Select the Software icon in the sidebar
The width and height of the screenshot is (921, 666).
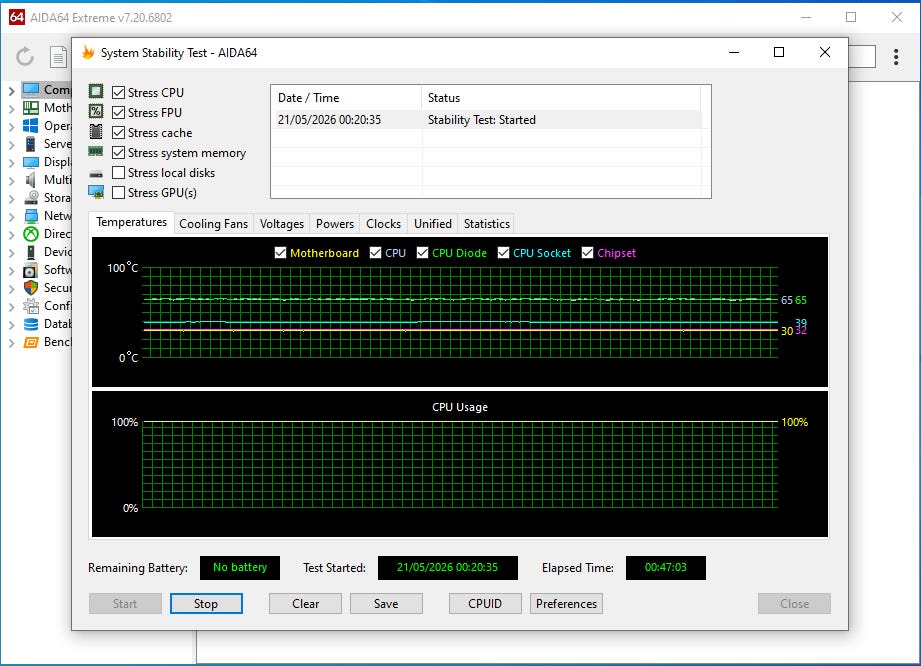(x=31, y=270)
